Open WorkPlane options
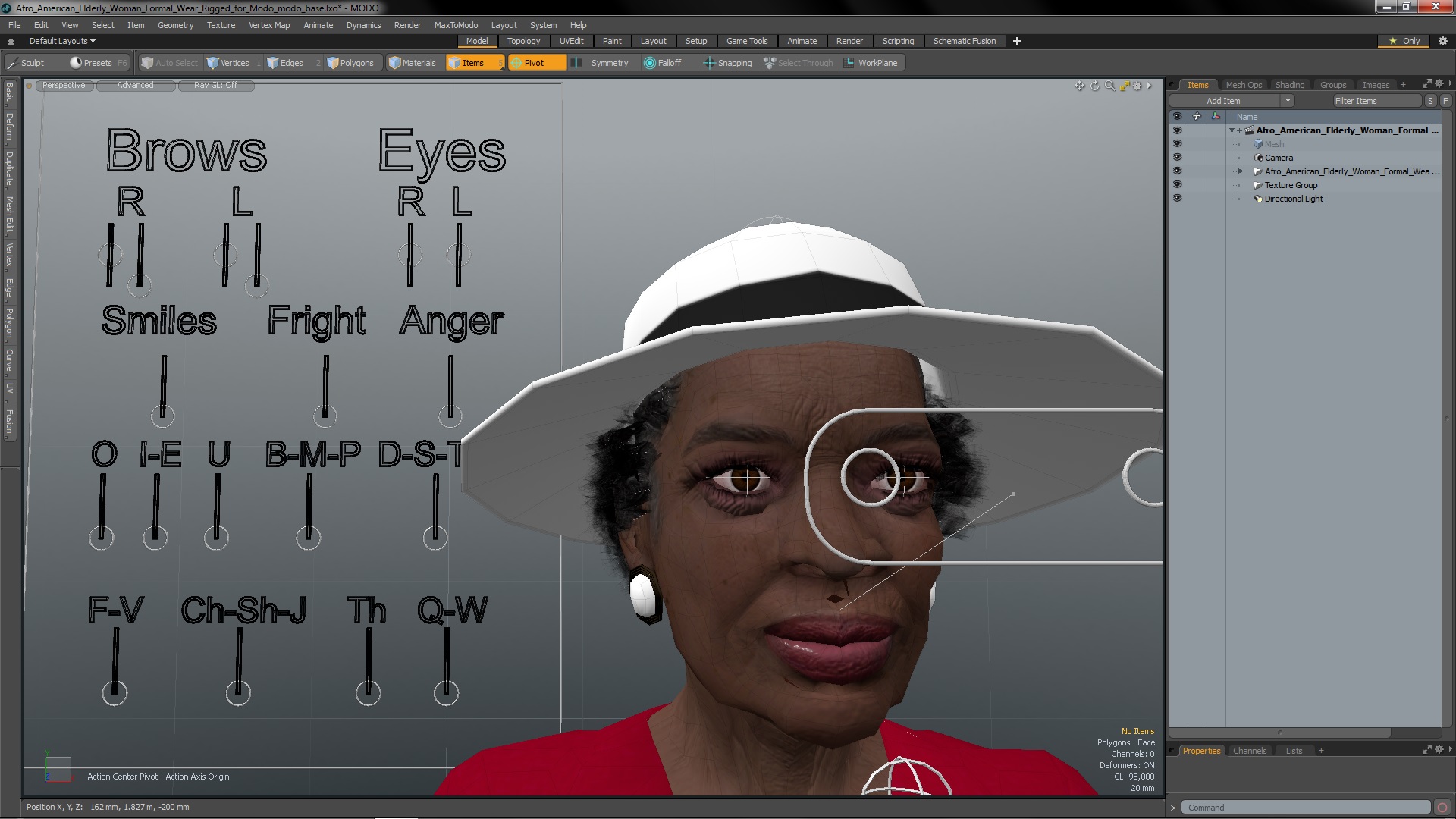Screen dimensions: 1456x819 coord(871,63)
